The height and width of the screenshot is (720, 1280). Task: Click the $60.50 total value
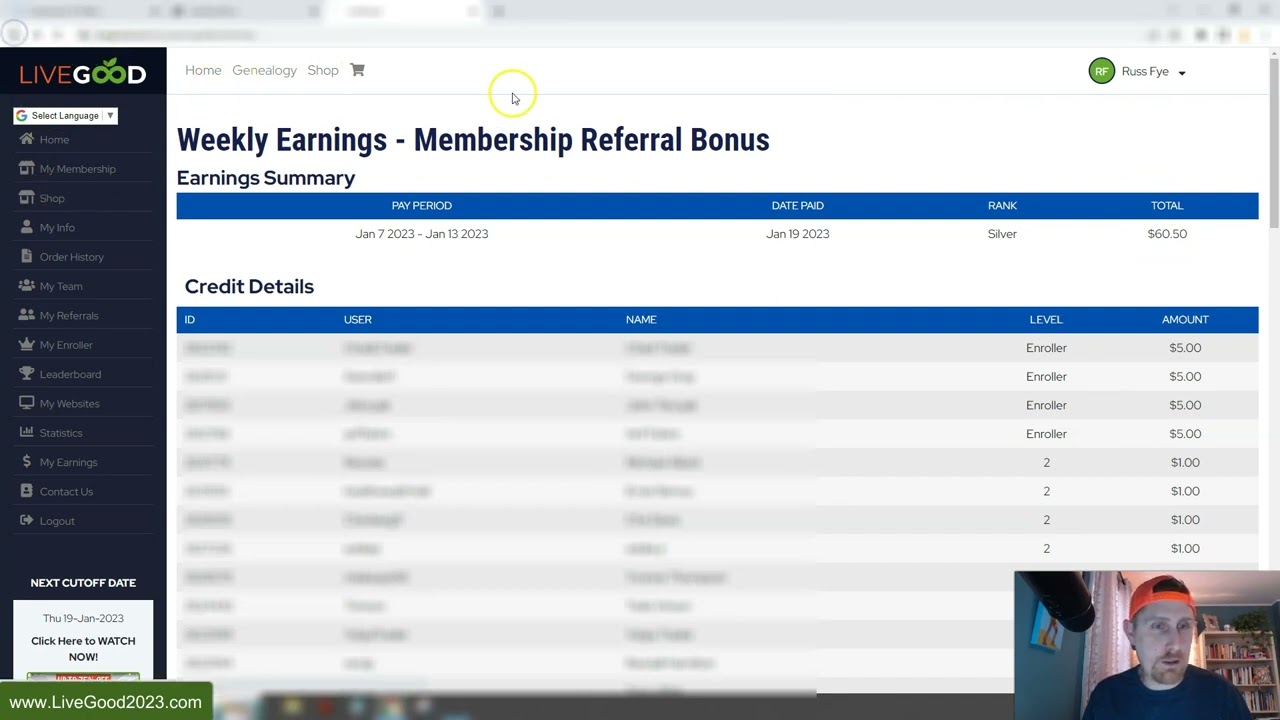point(1167,234)
